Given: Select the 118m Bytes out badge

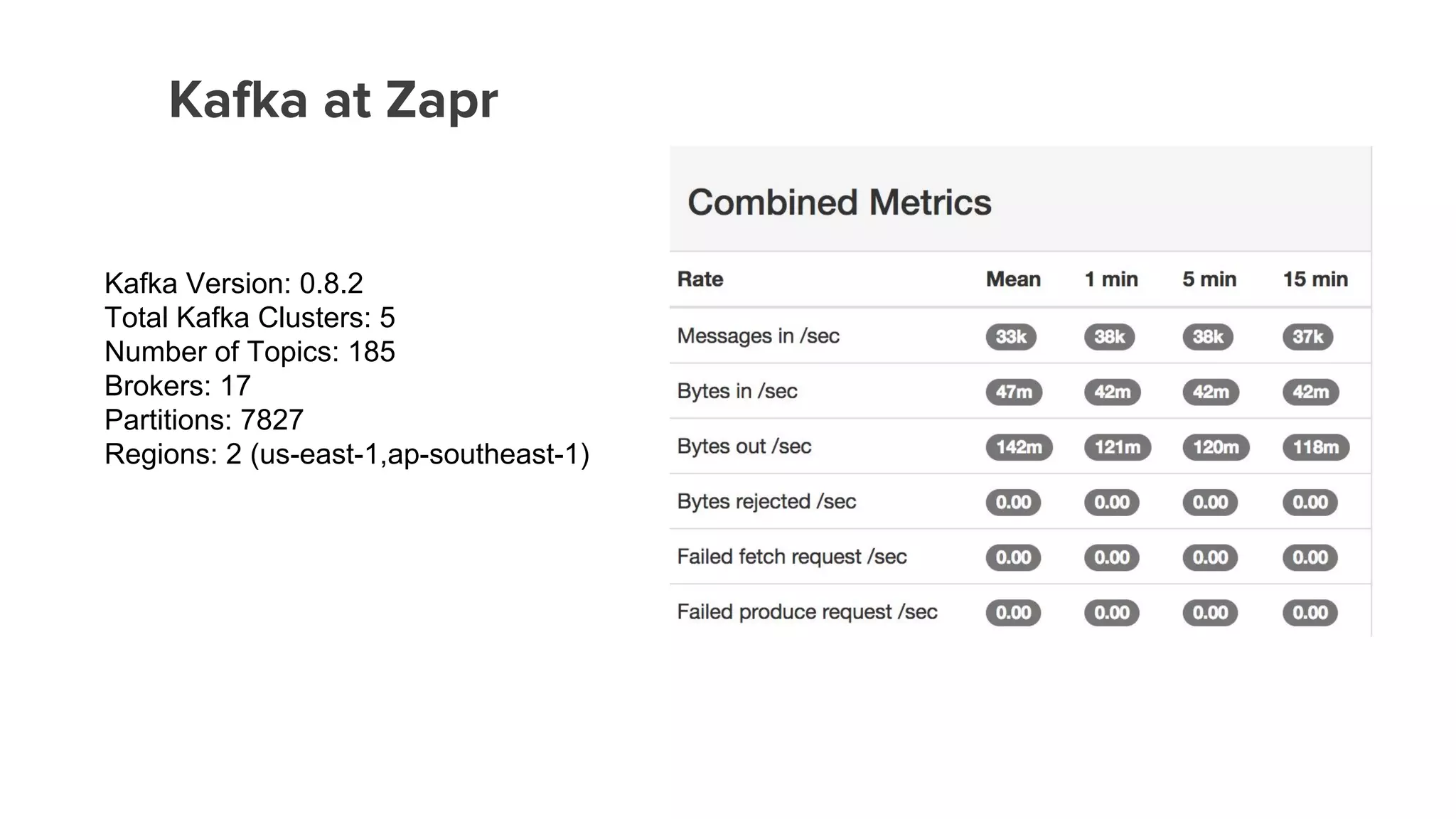Looking at the screenshot, I should pos(1315,447).
